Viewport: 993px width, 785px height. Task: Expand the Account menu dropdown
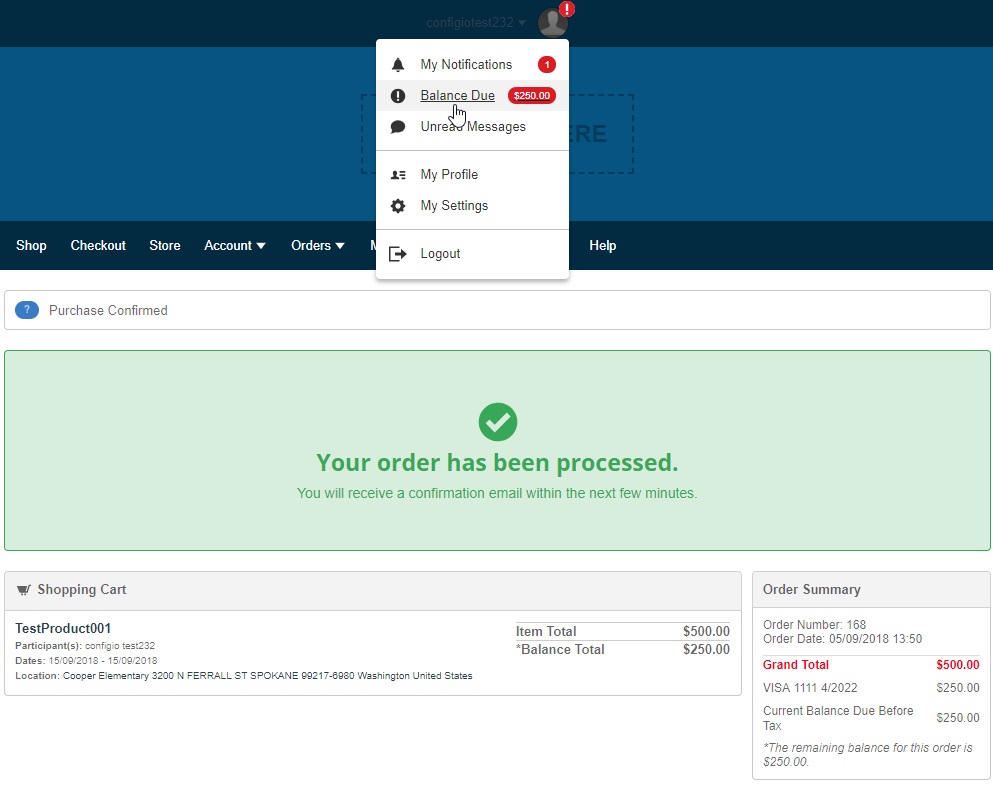coord(234,246)
